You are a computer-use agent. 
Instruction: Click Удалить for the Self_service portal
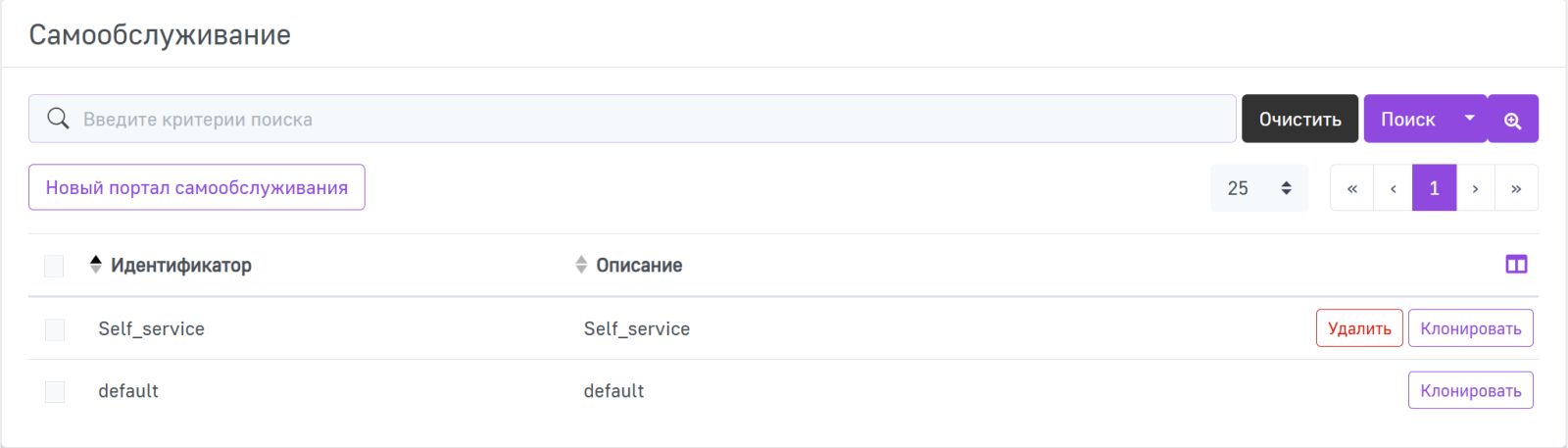1359,328
